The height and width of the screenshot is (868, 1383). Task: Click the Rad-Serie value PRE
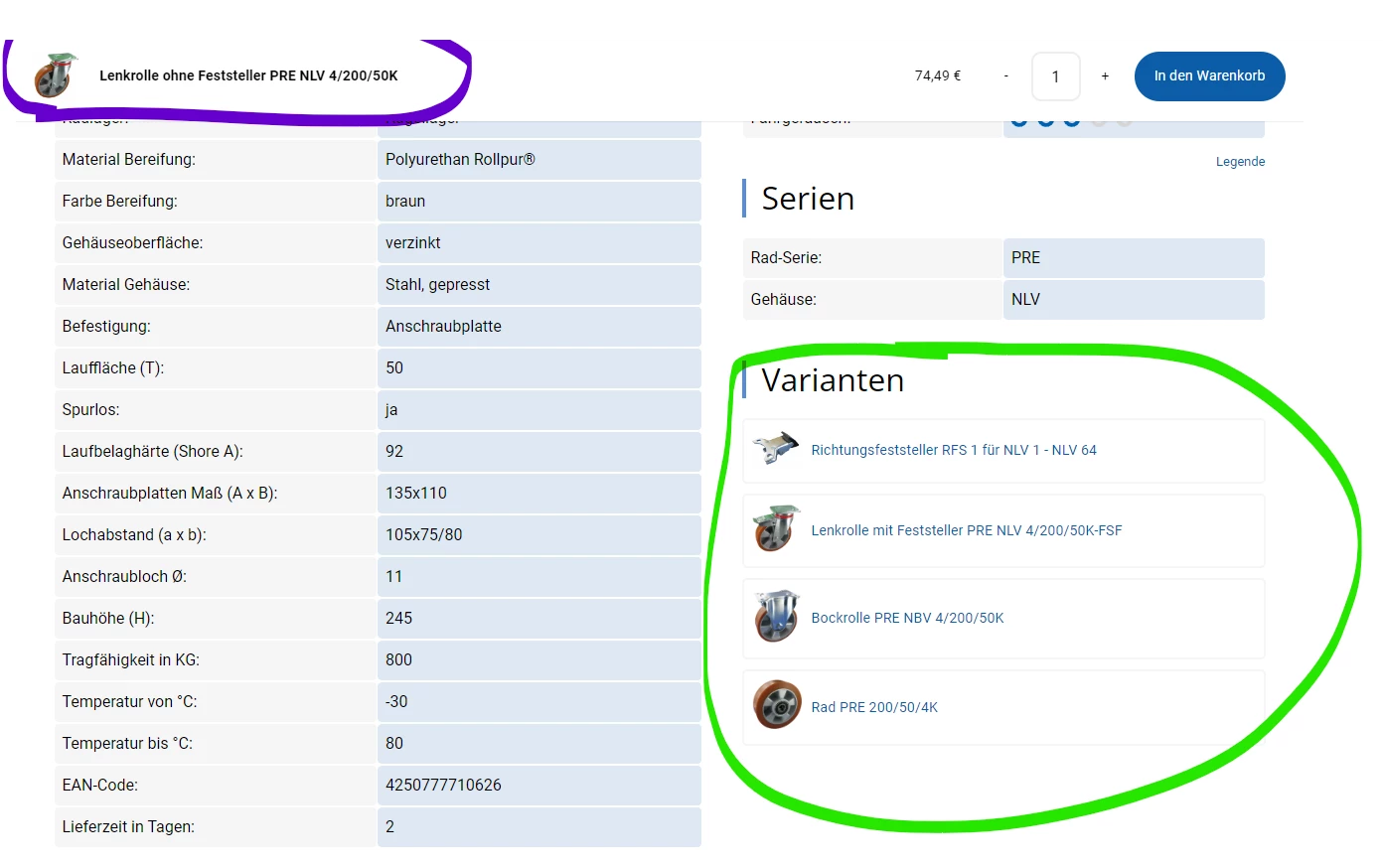click(1025, 257)
